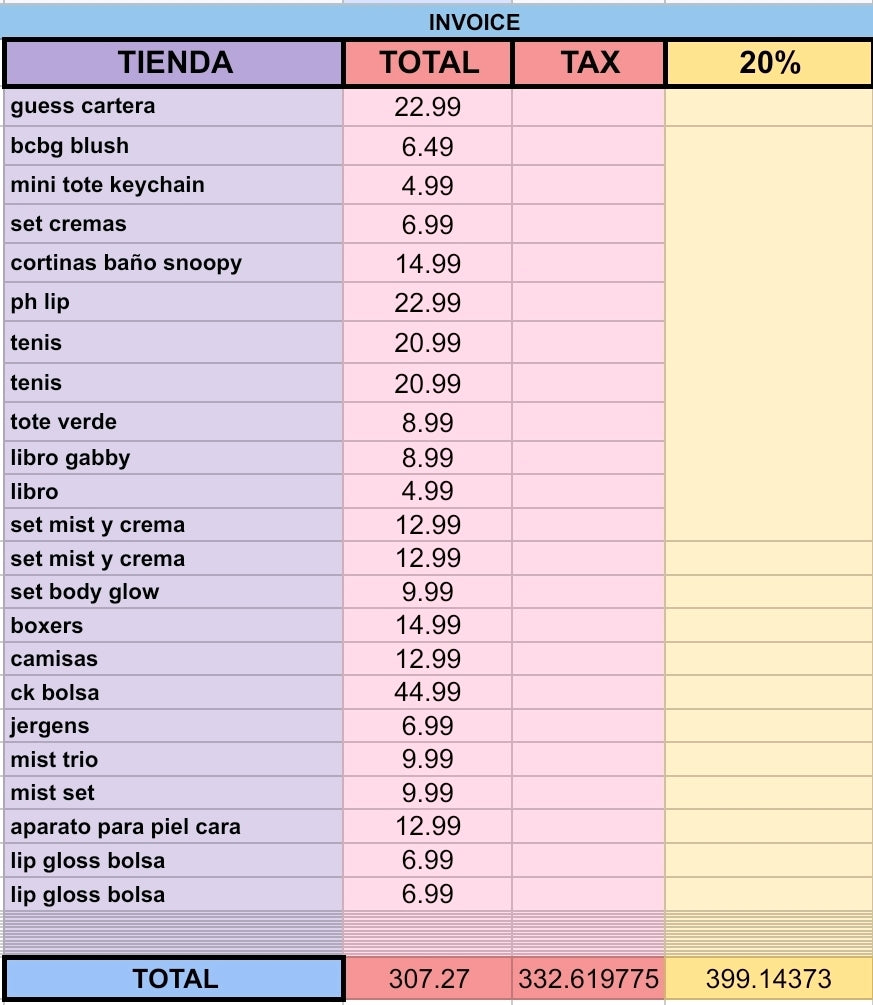Select the ph lip item cell
Screen dimensions: 873x1005
173,302
